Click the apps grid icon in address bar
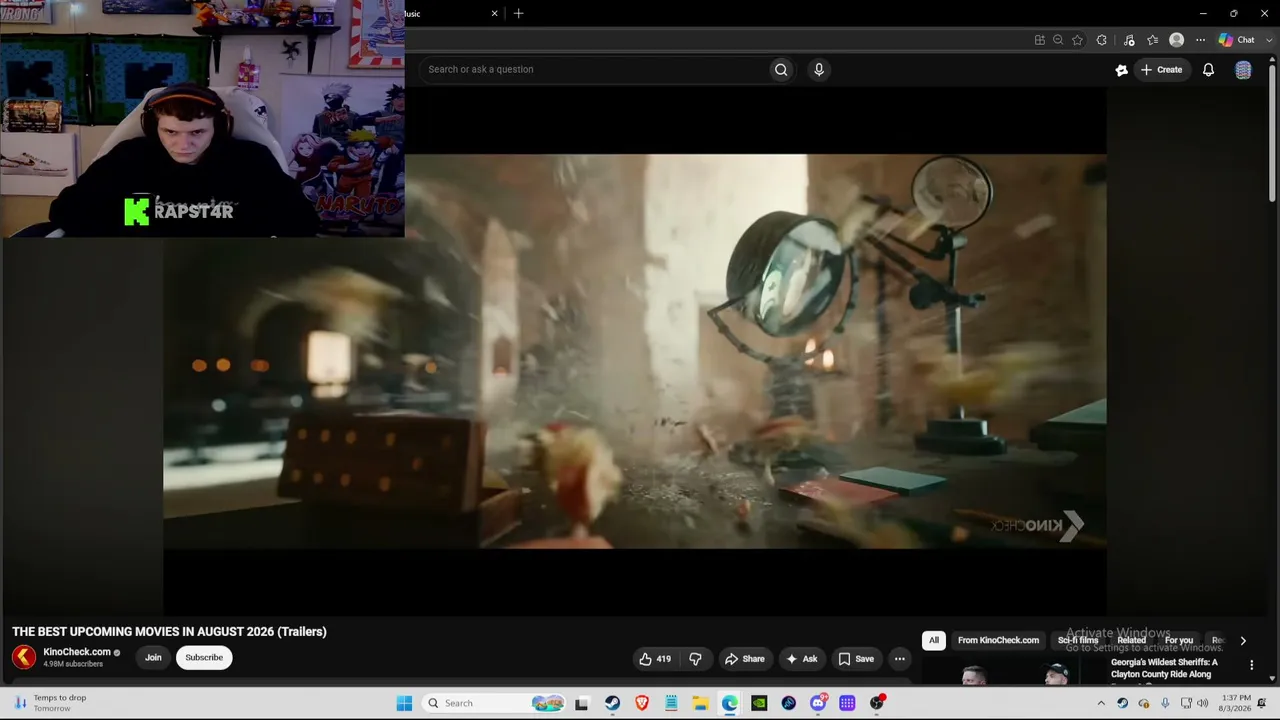This screenshot has height=720, width=1280. point(1040,40)
